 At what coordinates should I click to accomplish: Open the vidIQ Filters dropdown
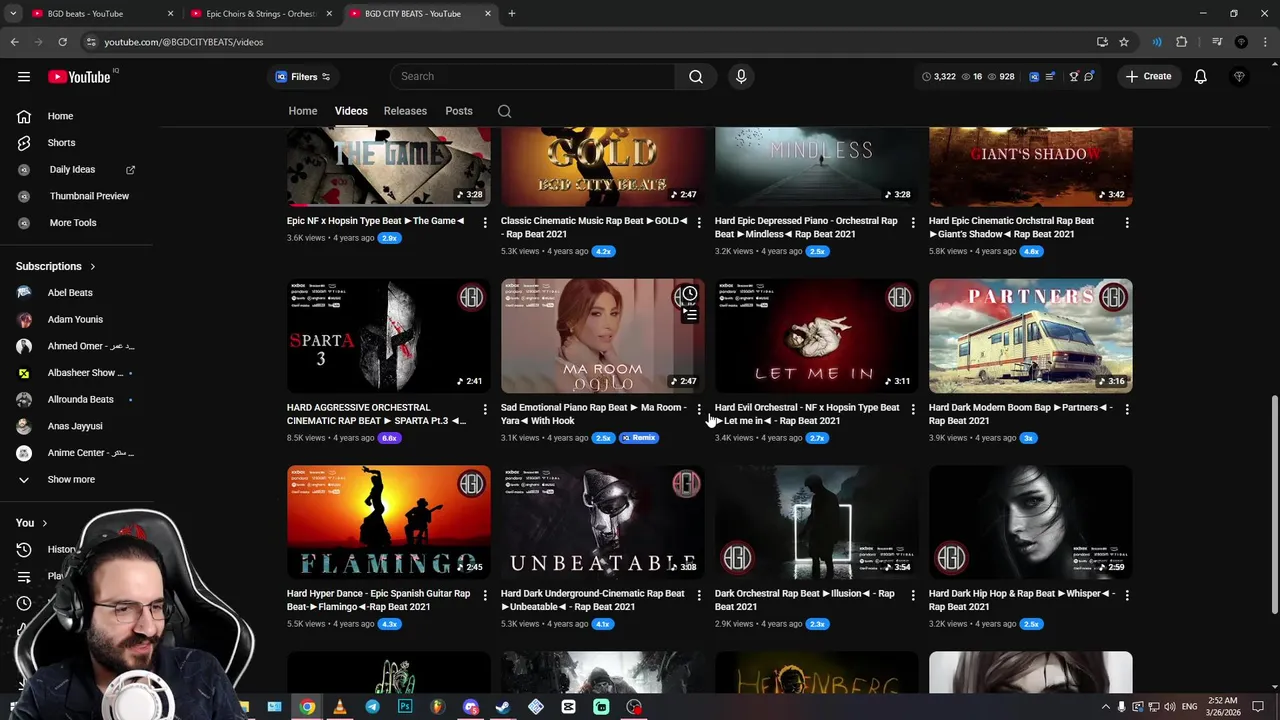[303, 77]
